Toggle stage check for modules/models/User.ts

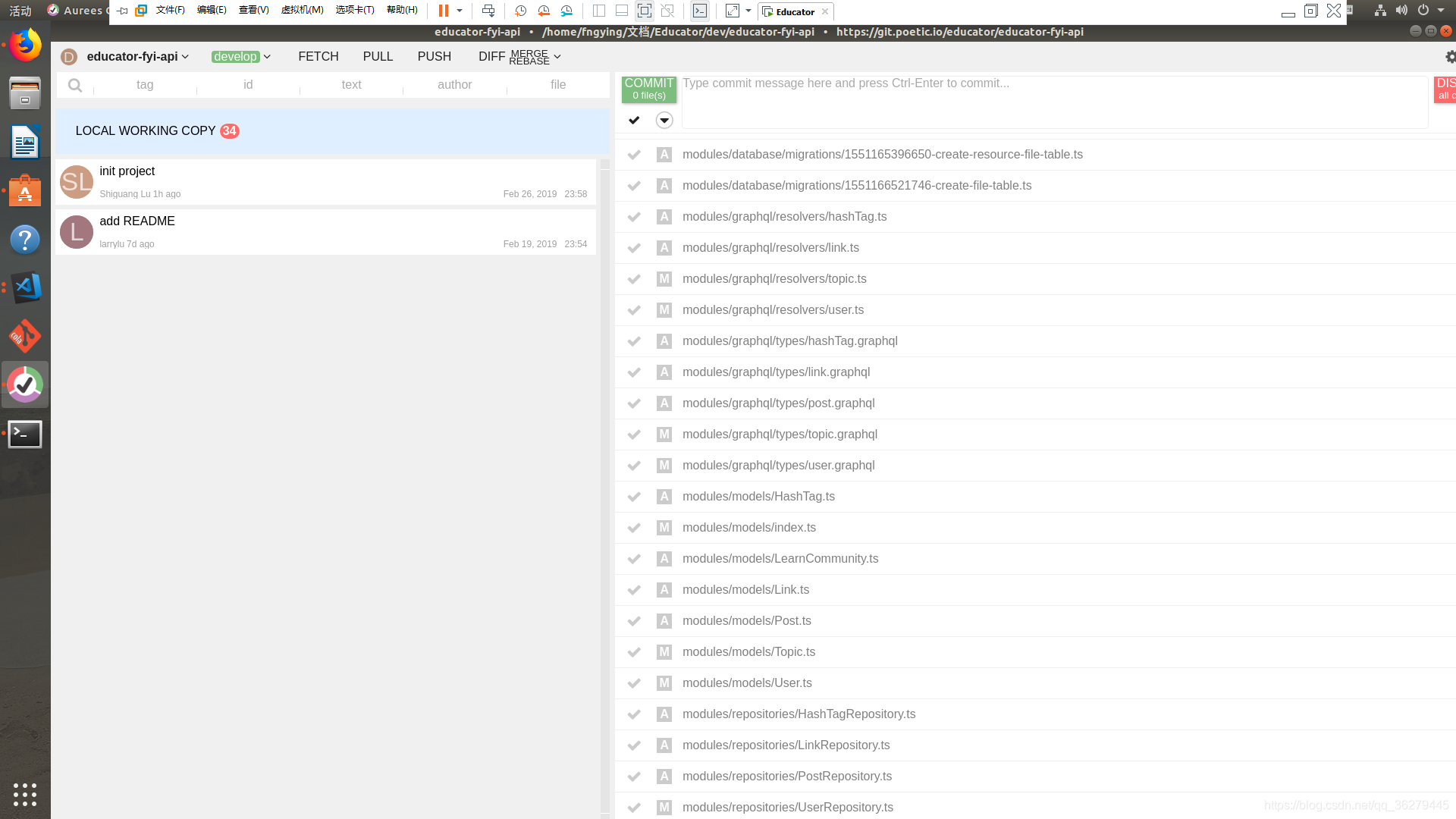634,683
